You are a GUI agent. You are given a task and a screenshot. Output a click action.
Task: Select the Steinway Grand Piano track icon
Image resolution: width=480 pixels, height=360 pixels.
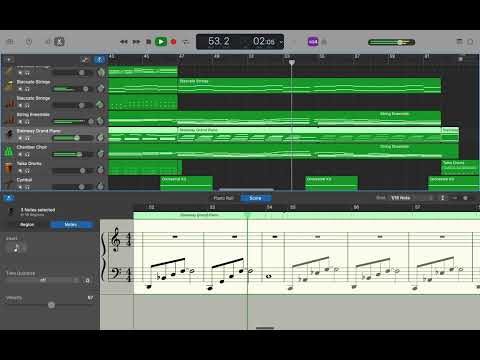[x=9, y=135]
